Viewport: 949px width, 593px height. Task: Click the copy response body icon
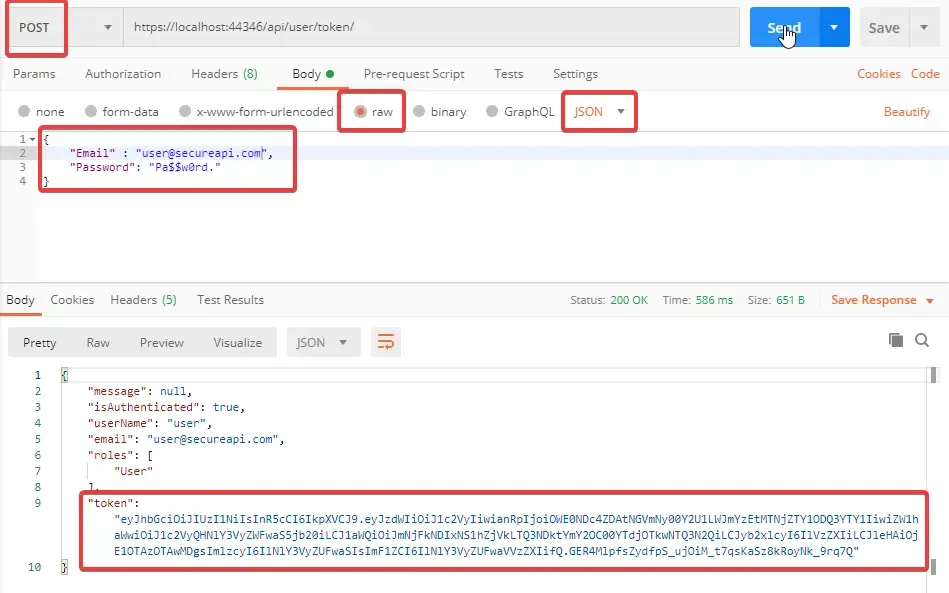896,341
